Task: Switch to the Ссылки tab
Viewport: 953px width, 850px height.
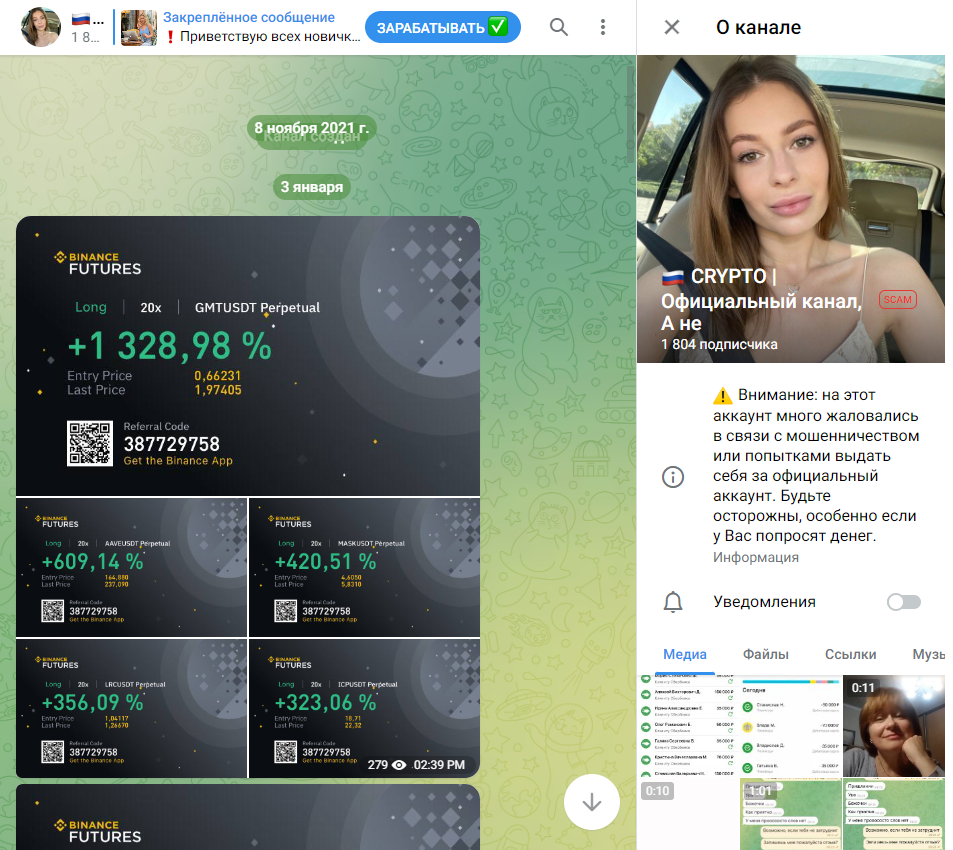Action: pyautogui.click(x=850, y=654)
